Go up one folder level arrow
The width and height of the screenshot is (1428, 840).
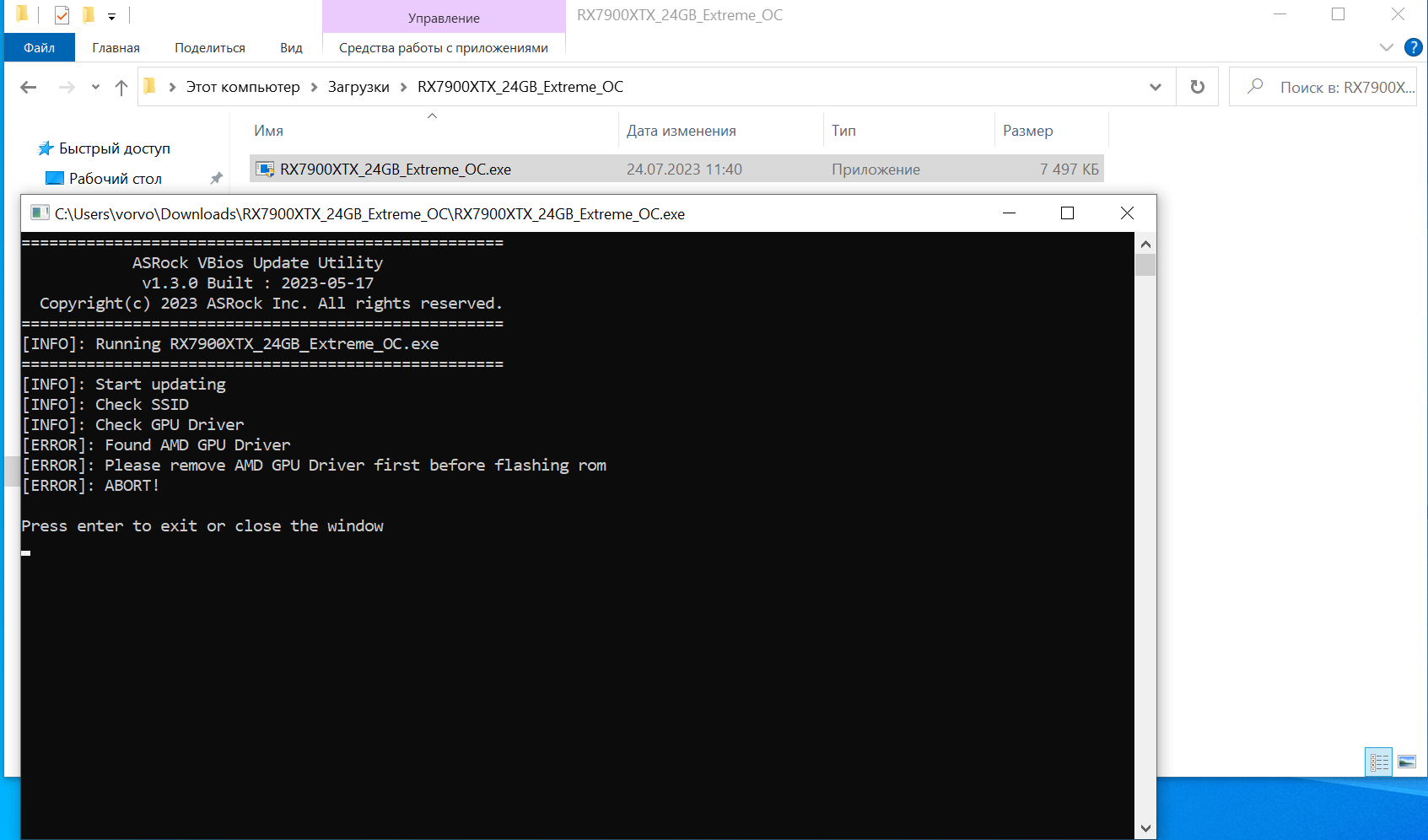pyautogui.click(x=121, y=87)
